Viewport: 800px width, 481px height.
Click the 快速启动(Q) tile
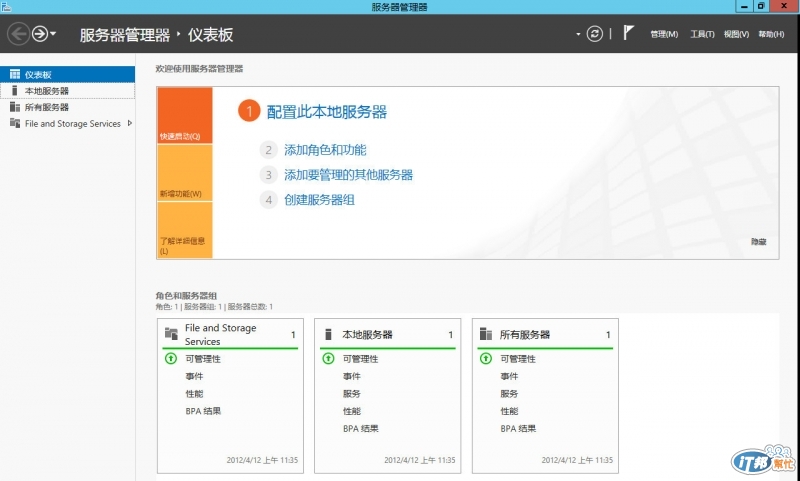click(x=184, y=115)
